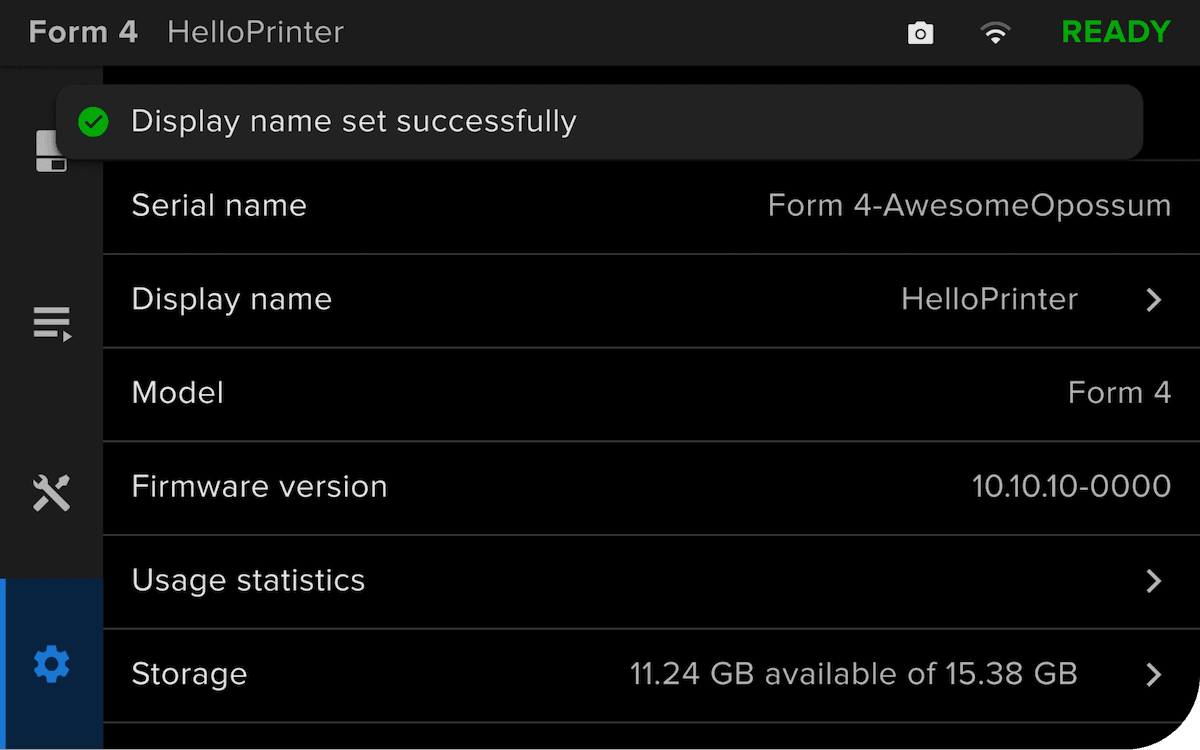1200x750 pixels.
Task: Expand Usage statistics chevron arrow
Action: (x=1154, y=581)
